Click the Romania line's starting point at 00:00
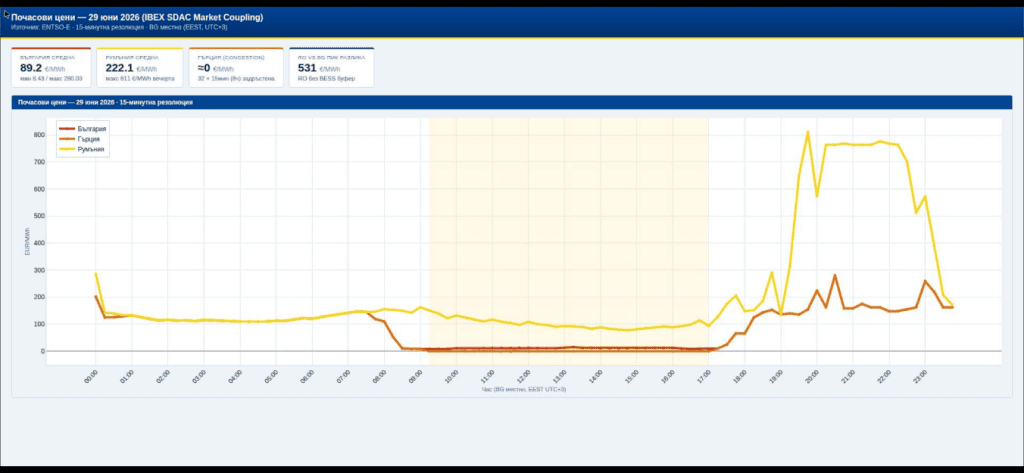The image size is (1024, 473). pyautogui.click(x=96, y=274)
